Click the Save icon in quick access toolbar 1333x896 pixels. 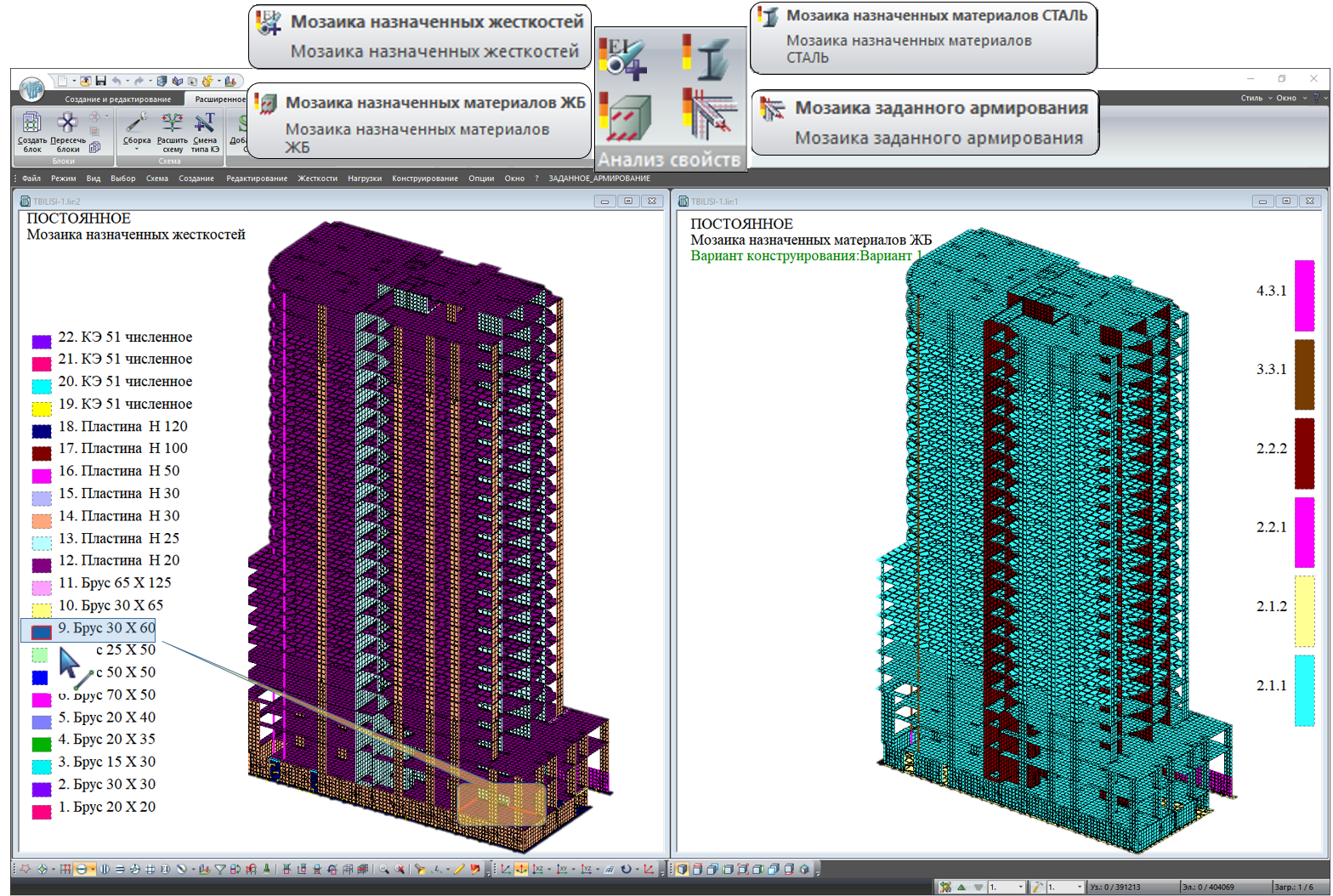coord(100,82)
